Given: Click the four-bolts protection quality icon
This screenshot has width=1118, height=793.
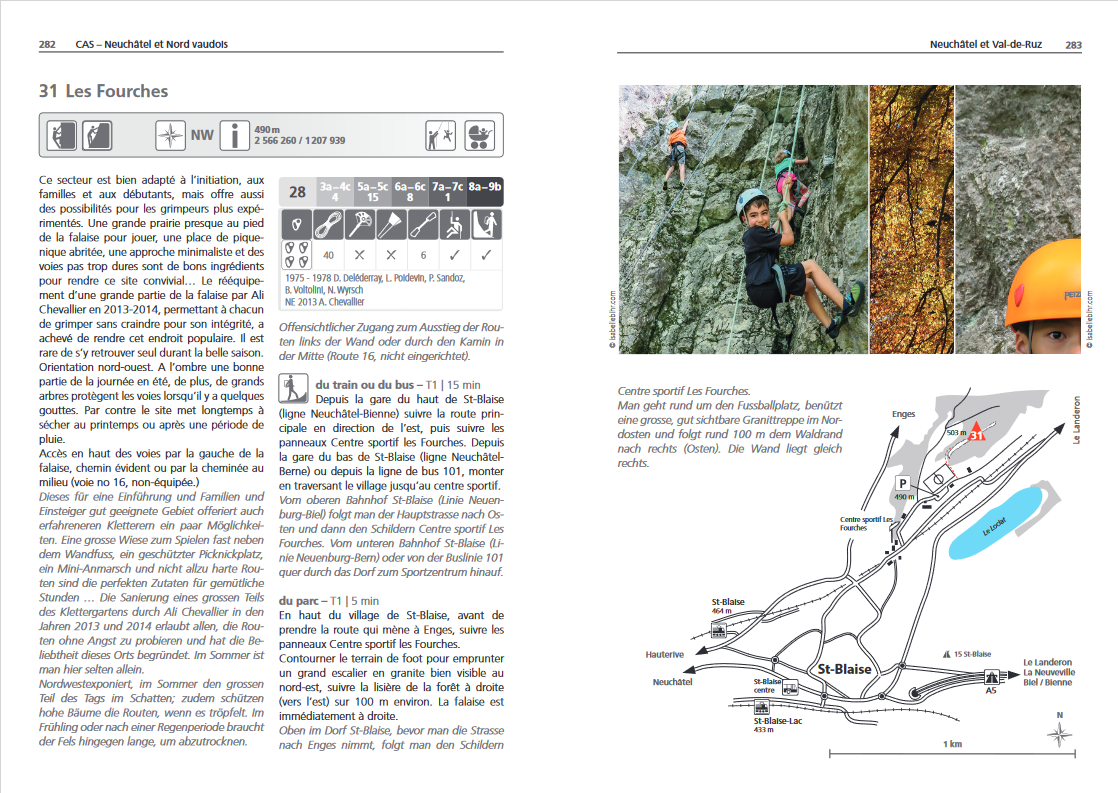Looking at the screenshot, I should (x=297, y=255).
